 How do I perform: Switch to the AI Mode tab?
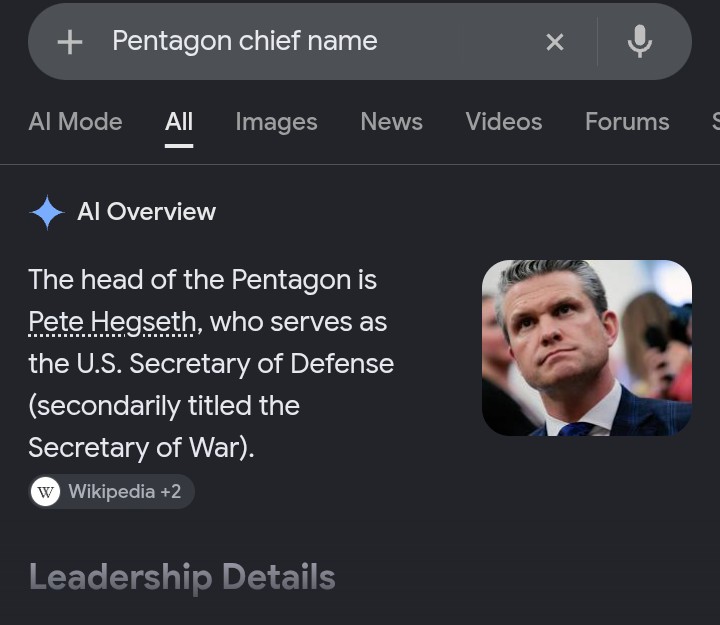(x=75, y=122)
